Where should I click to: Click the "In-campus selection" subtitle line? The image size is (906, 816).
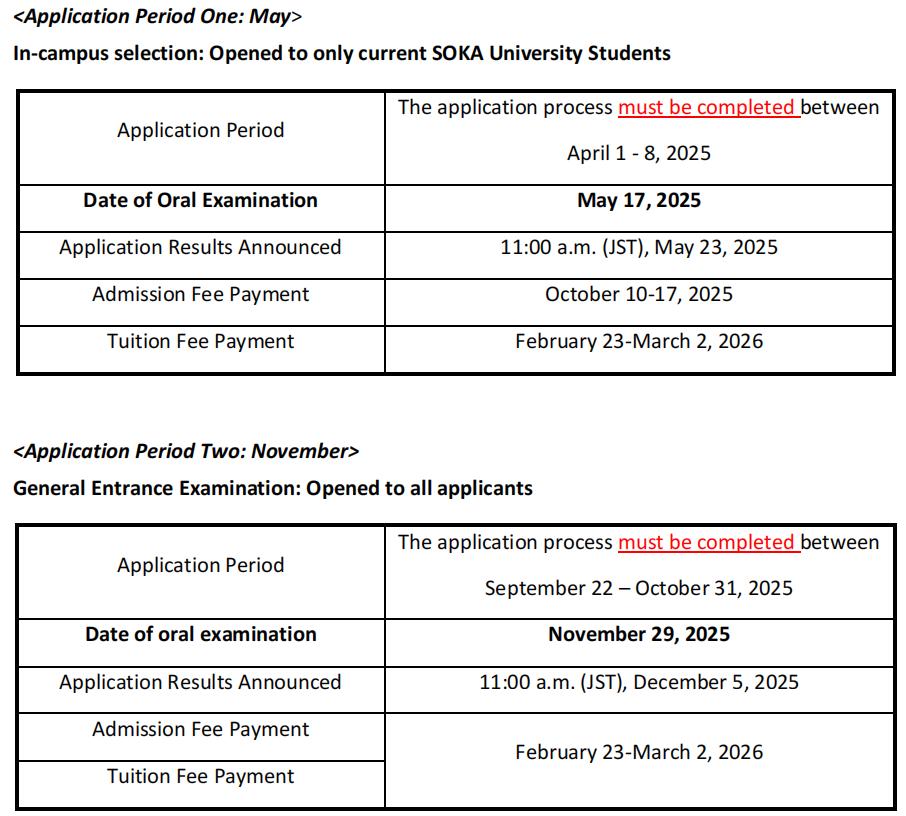341,53
